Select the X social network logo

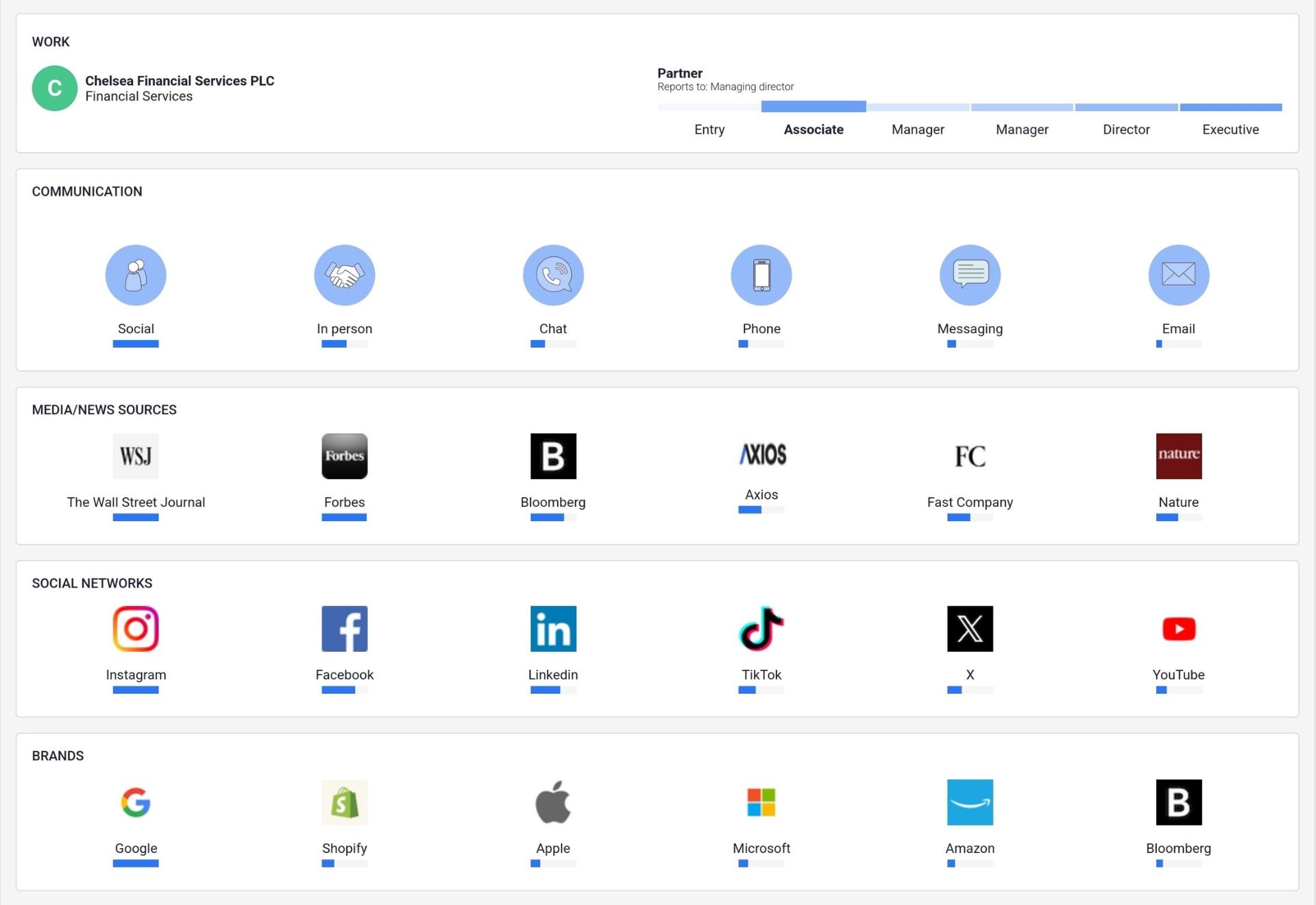coord(969,629)
